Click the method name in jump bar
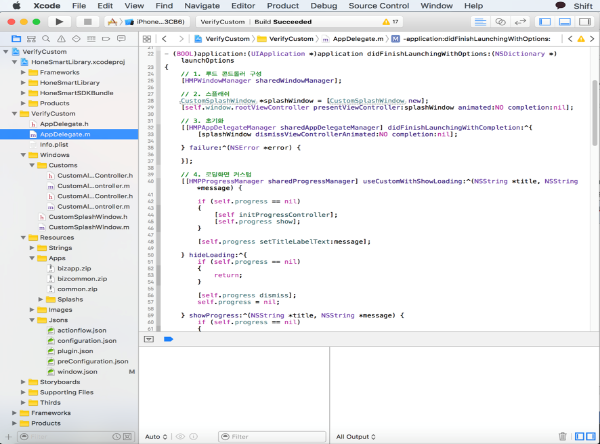 pos(471,39)
